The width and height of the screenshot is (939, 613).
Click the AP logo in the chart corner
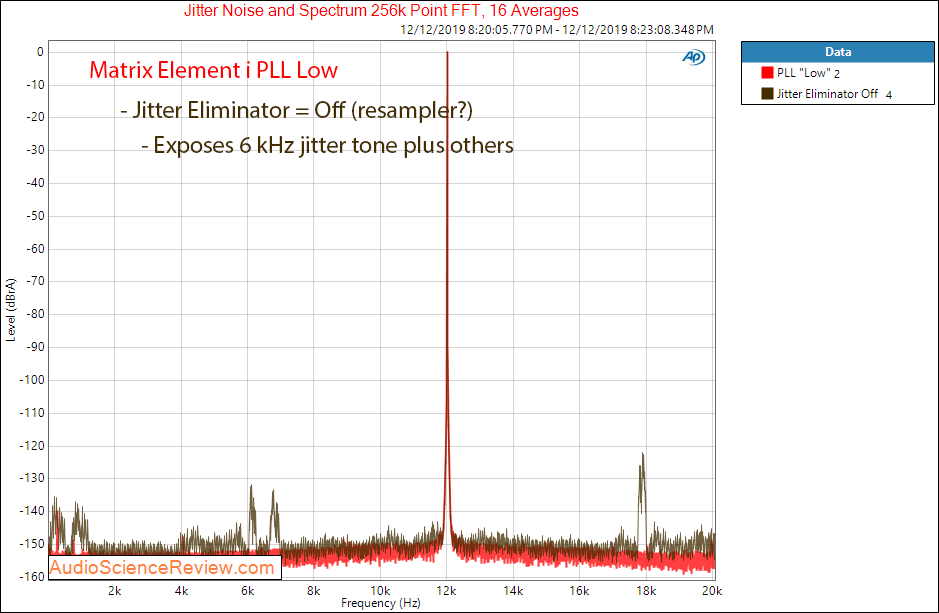point(693,57)
